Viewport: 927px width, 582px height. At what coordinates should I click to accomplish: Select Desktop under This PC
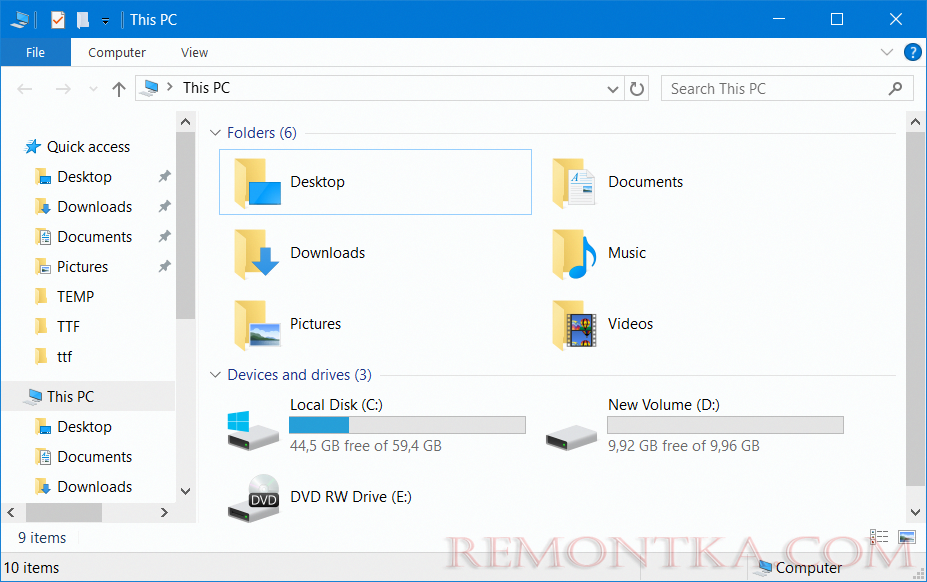pos(84,426)
